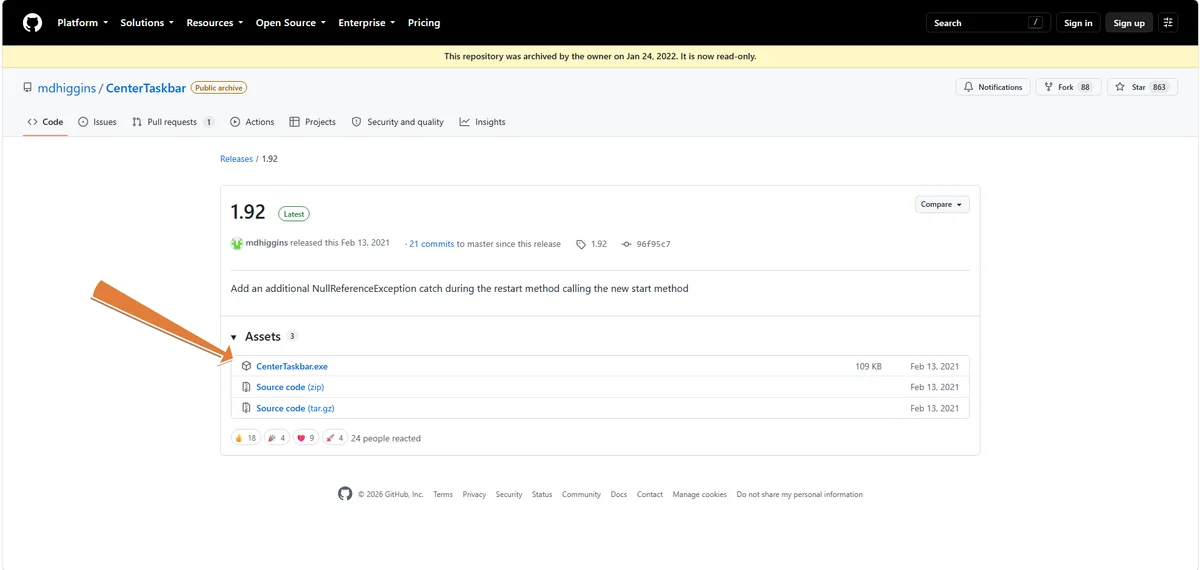Expand the Enterprise menu

coord(366,22)
